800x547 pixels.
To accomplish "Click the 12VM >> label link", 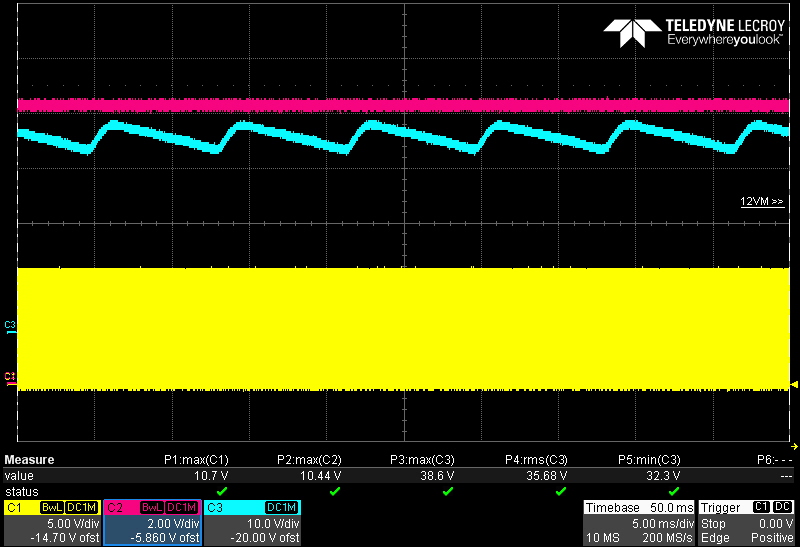I will [762, 202].
